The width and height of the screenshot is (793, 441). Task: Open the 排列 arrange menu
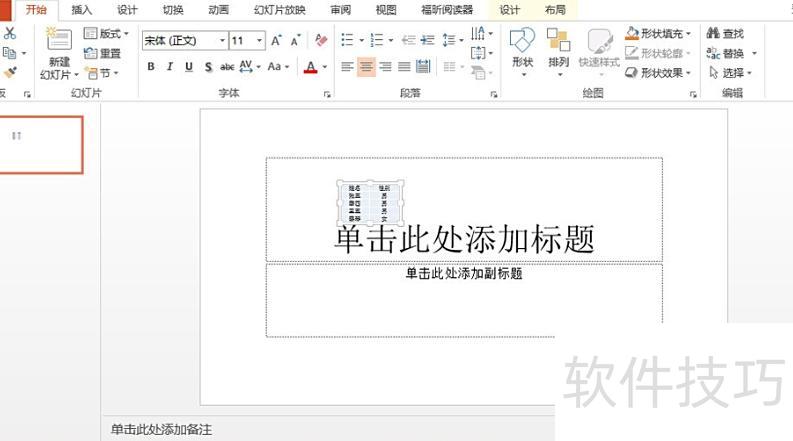tap(558, 52)
